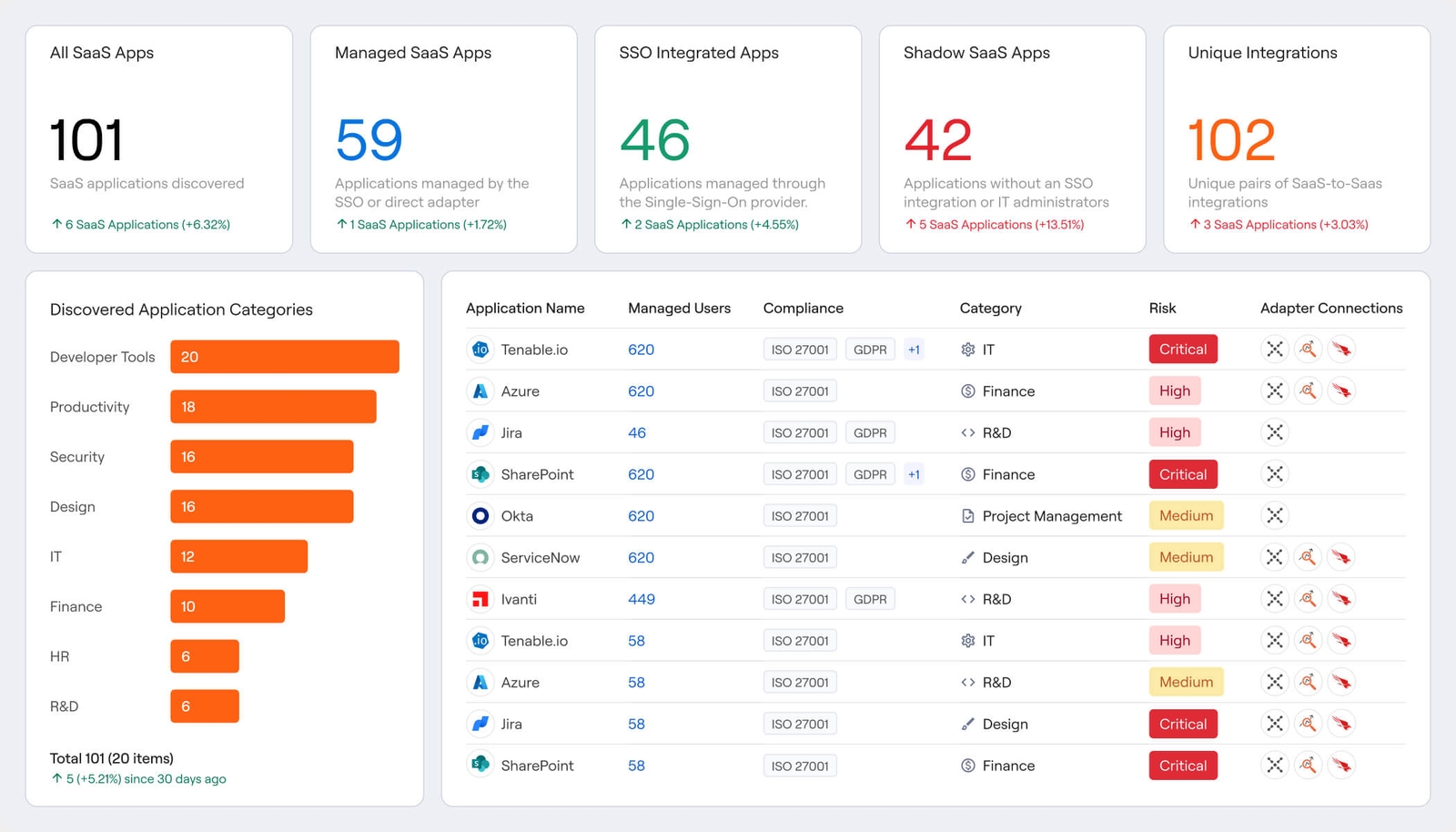
Task: Select the Medium risk badge in the Okta row
Action: pos(1186,516)
